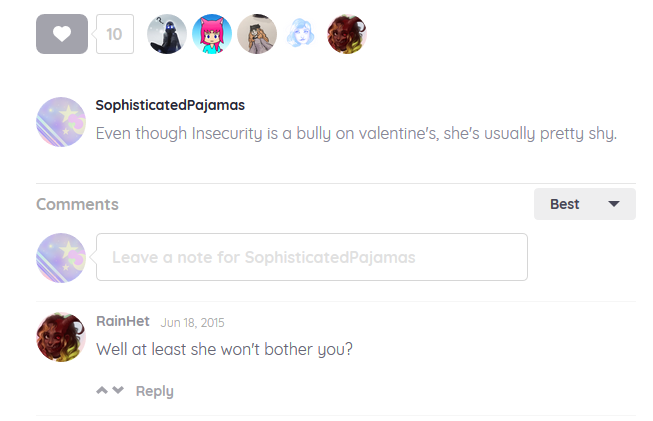This screenshot has width=653, height=421.
Task: Open the Best sort dropdown
Action: pyautogui.click(x=584, y=204)
